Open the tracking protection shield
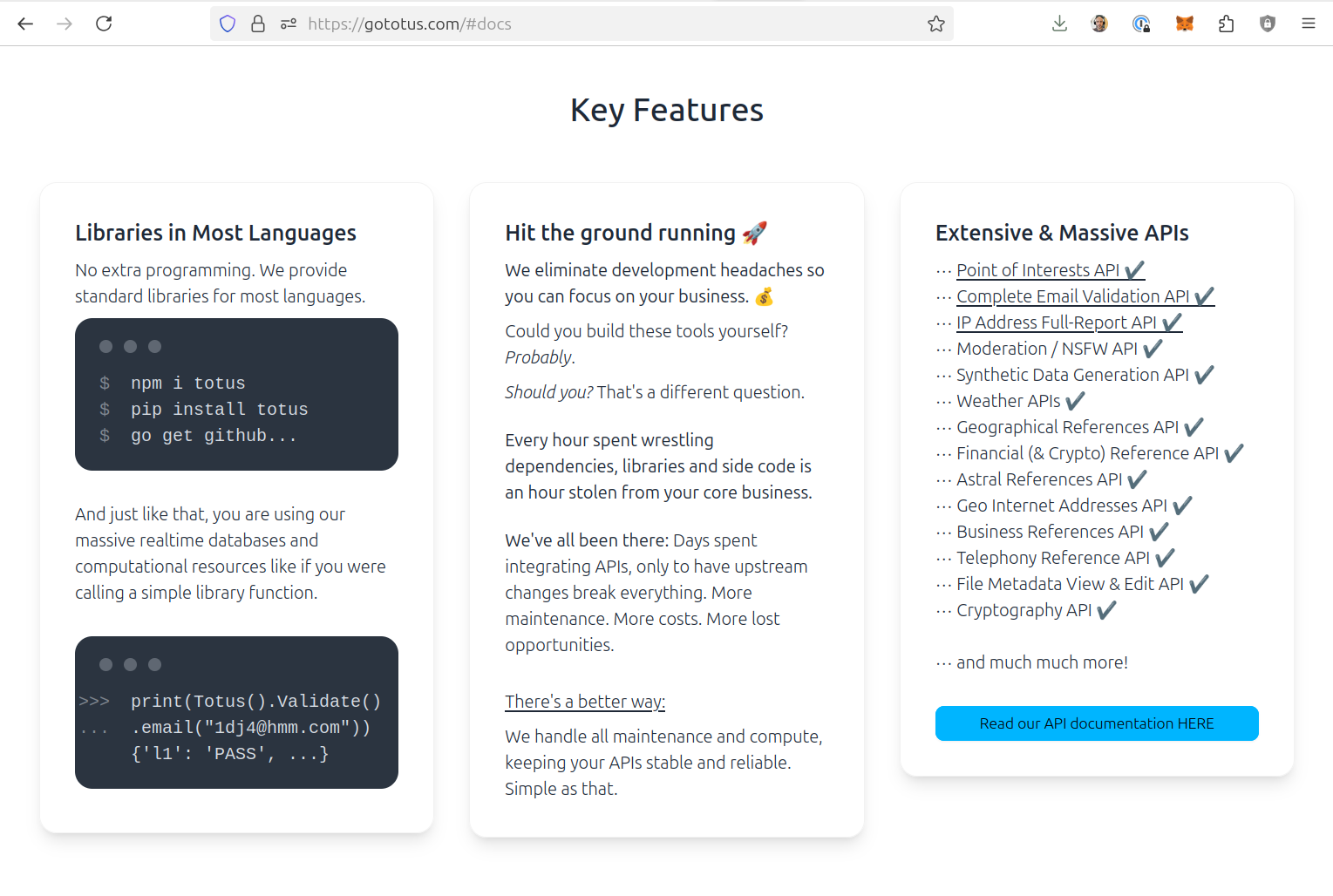Viewport: 1333px width, 896px height. pyautogui.click(x=228, y=24)
